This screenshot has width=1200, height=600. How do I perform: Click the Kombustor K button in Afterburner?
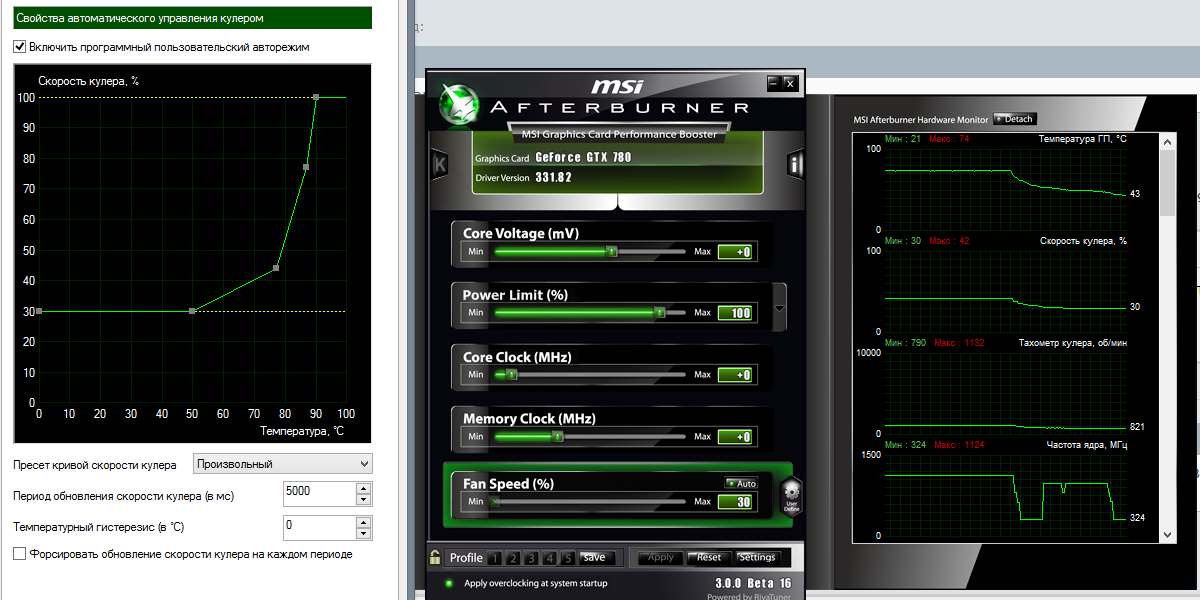439,164
